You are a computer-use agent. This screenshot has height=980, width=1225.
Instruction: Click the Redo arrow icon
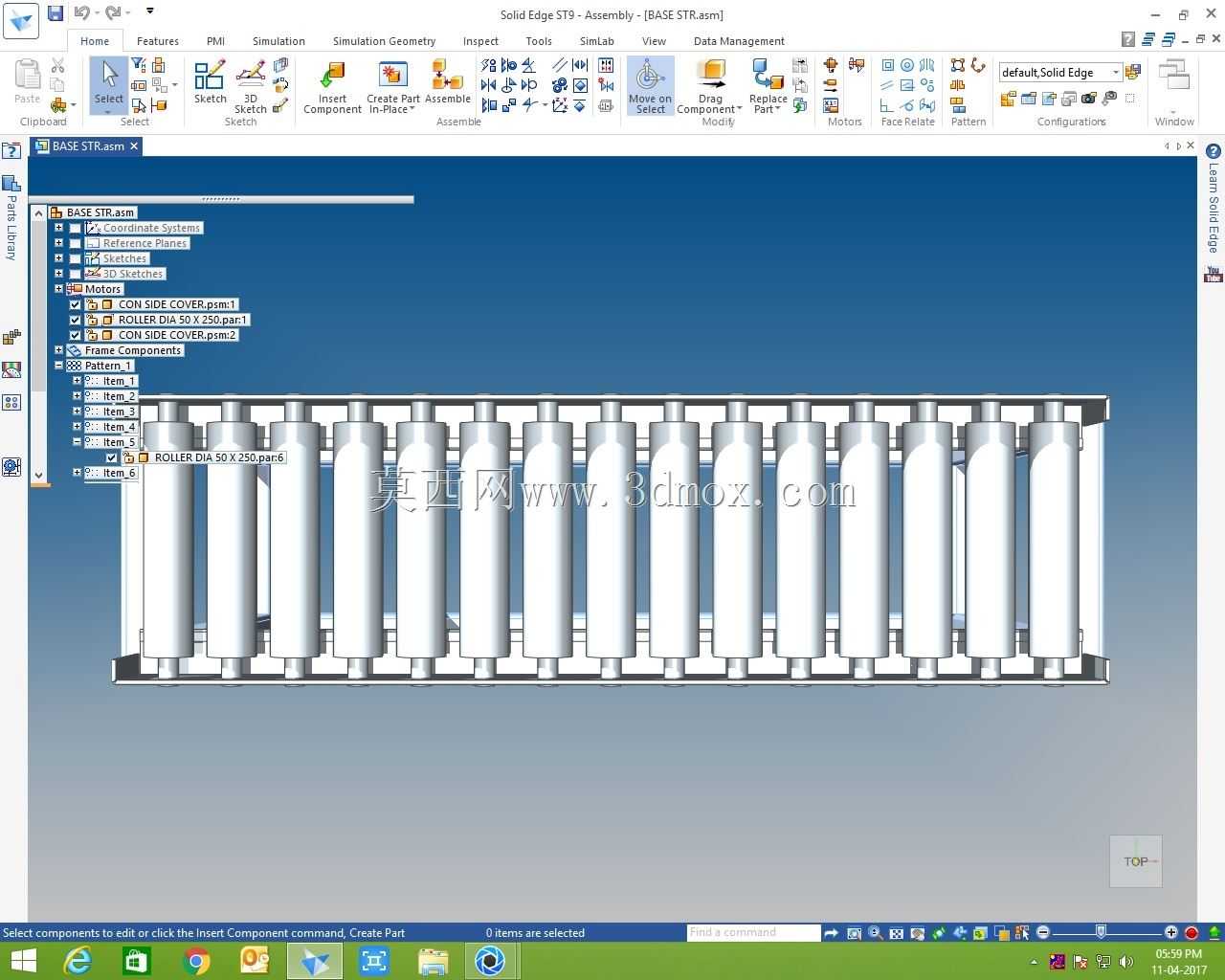(112, 13)
